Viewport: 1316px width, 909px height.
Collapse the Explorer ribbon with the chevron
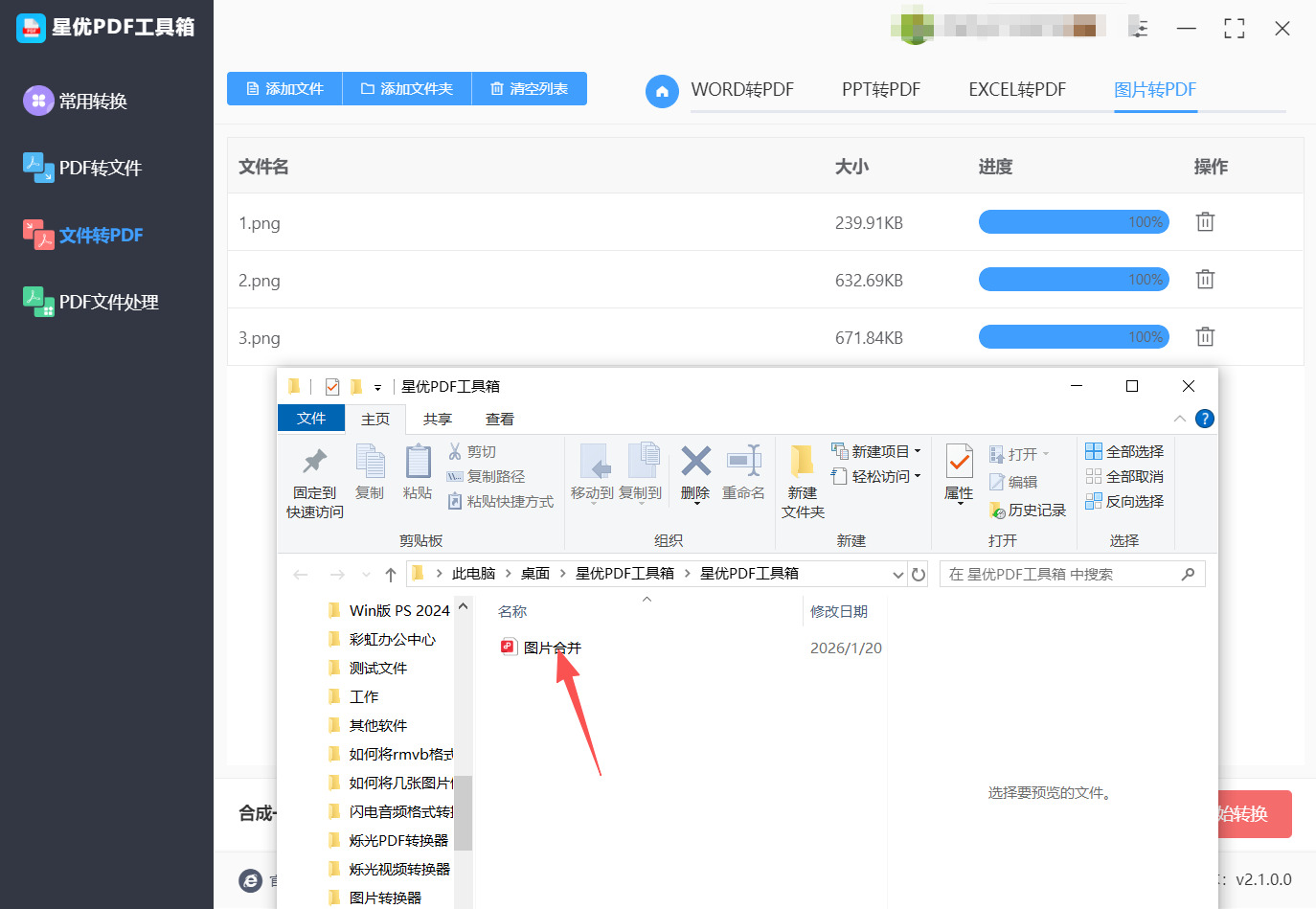[1180, 419]
